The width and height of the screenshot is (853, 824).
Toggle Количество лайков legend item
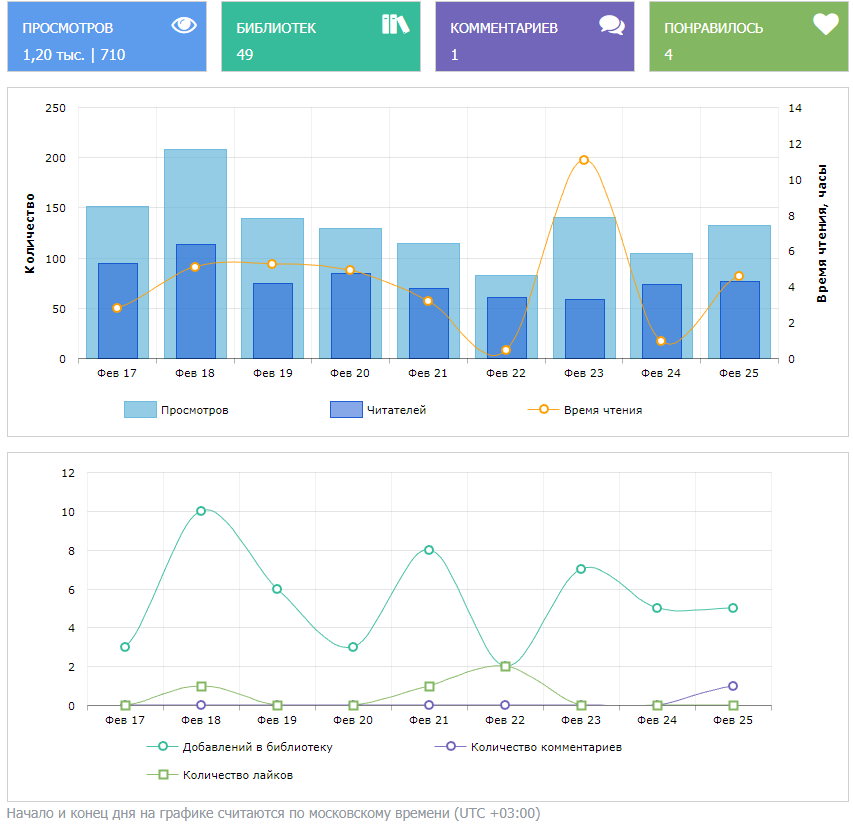237,775
